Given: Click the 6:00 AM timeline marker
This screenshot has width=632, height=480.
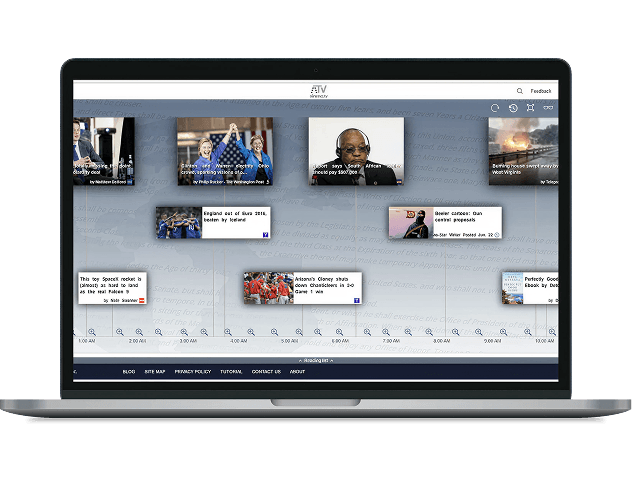Looking at the screenshot, I should coord(339,341).
